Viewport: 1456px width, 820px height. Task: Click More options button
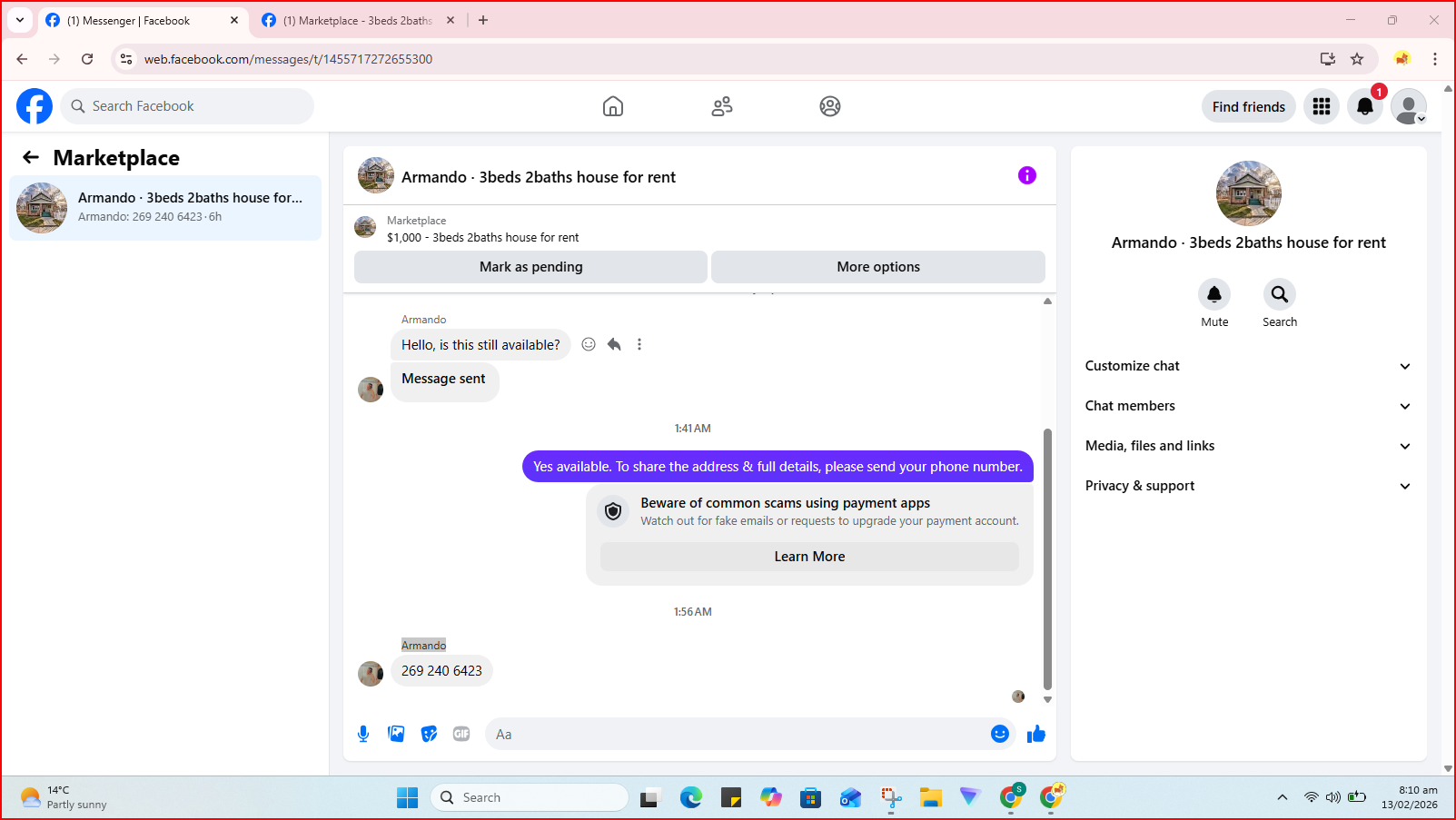pyautogui.click(x=878, y=267)
